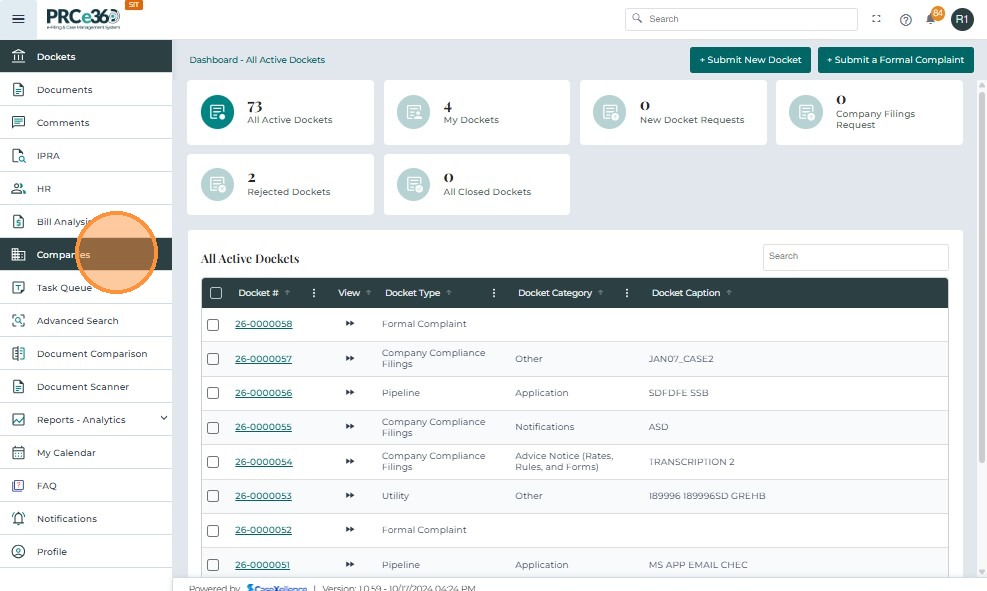987x591 pixels.
Task: Open view arrows for docket 26-0000058
Action: (350, 324)
